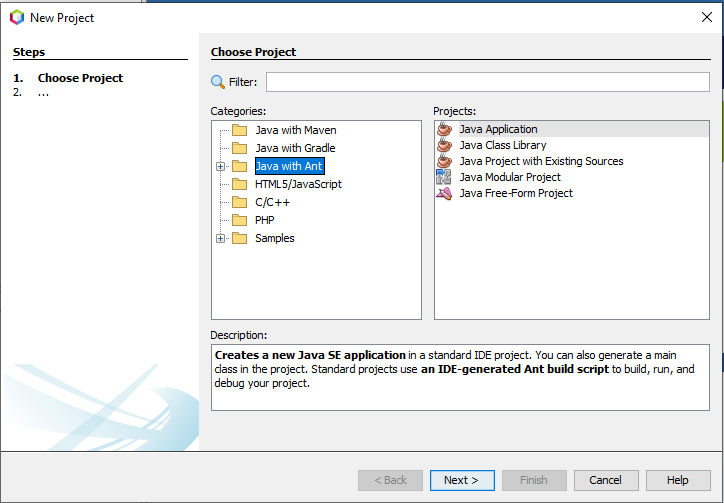
Task: Click the Java Modular Project icon
Action: [x=444, y=177]
